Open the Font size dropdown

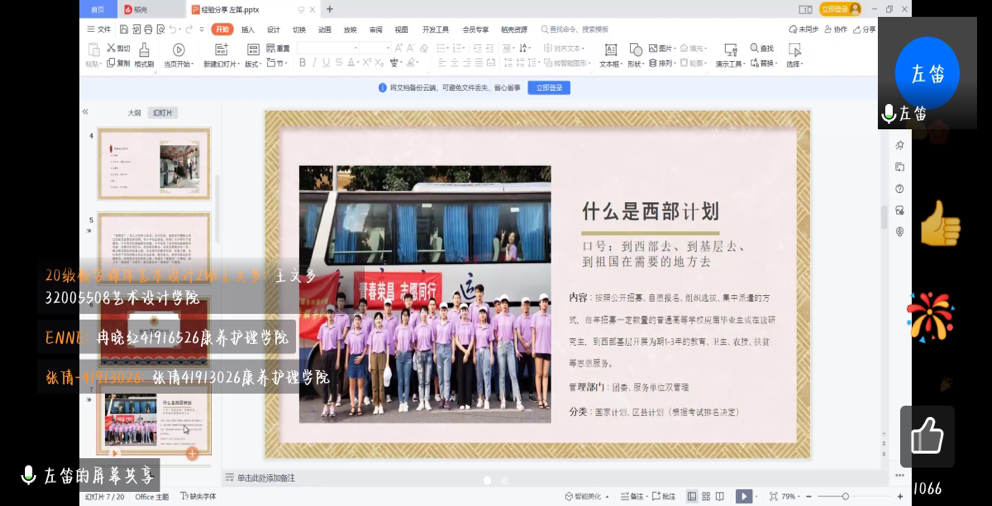point(388,48)
